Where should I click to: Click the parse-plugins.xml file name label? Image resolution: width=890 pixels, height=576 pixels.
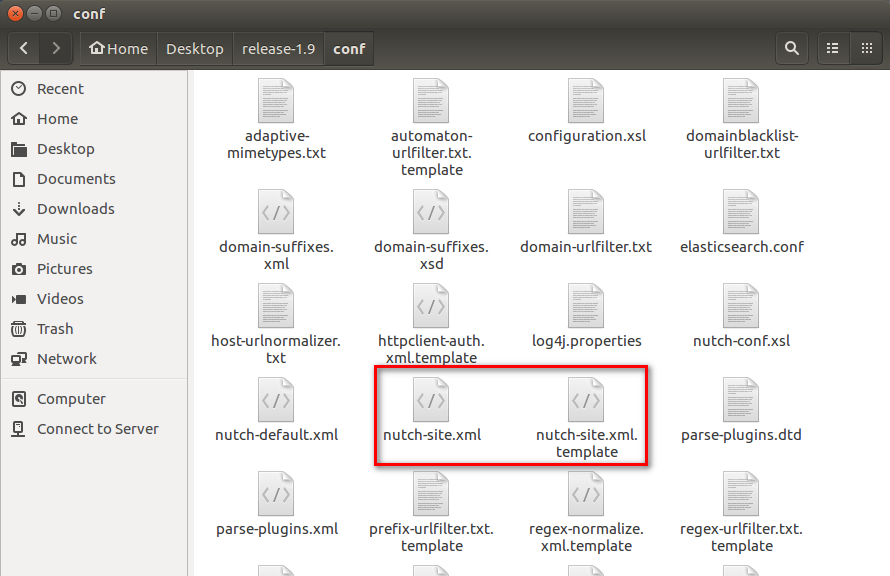pyautogui.click(x=276, y=529)
